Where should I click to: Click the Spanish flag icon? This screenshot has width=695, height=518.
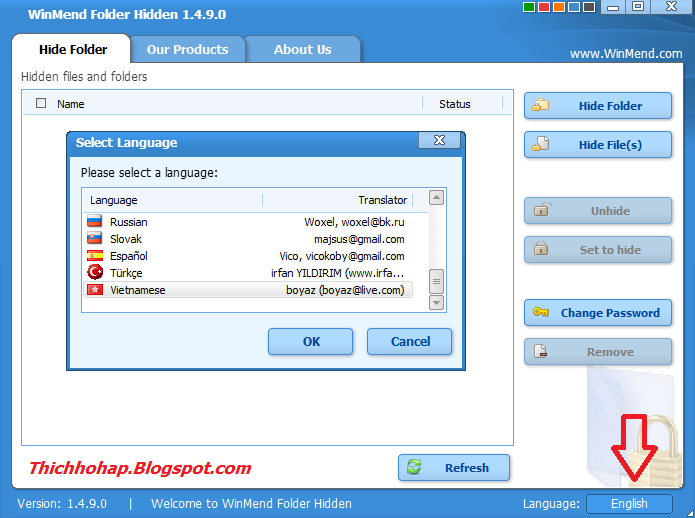(x=95, y=255)
